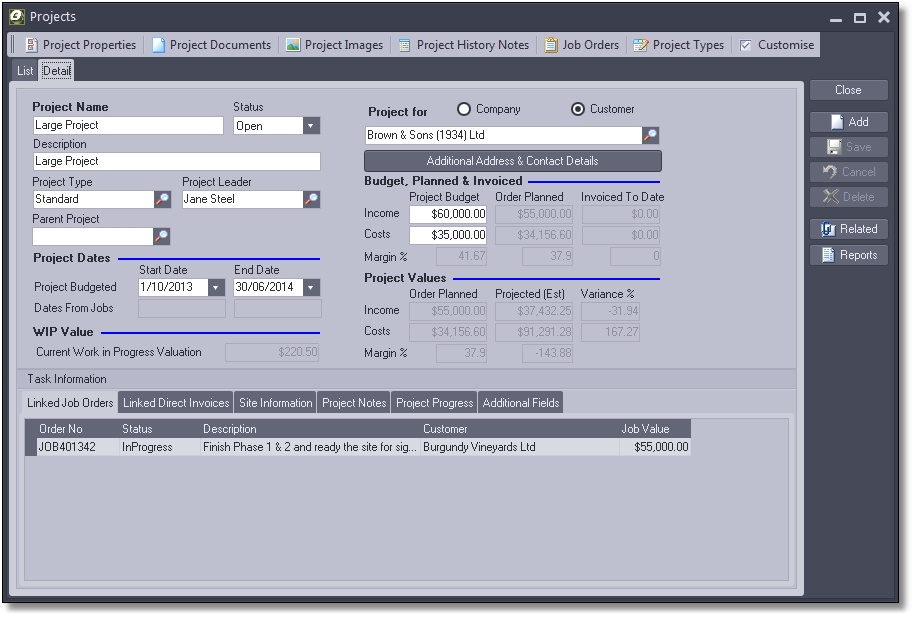Expand the Status dropdown
The height and width of the screenshot is (617, 913).
(x=311, y=126)
